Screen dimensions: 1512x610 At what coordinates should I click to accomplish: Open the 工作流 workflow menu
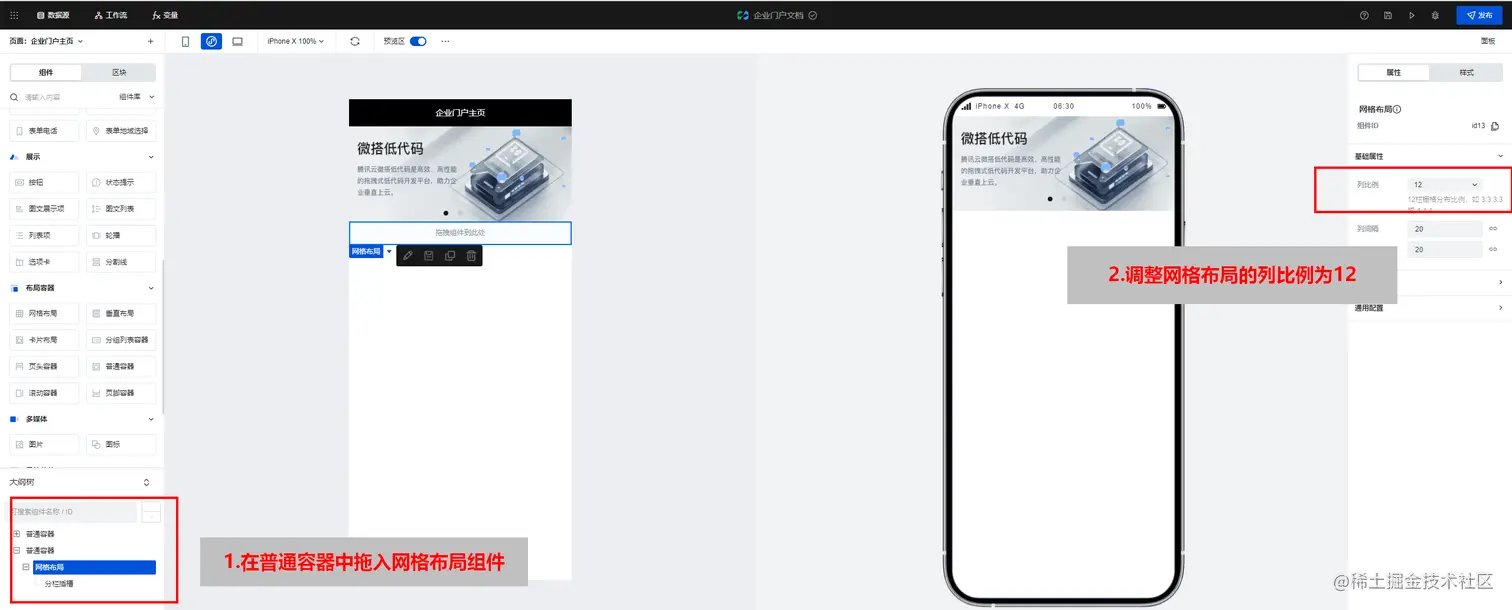[x=111, y=15]
